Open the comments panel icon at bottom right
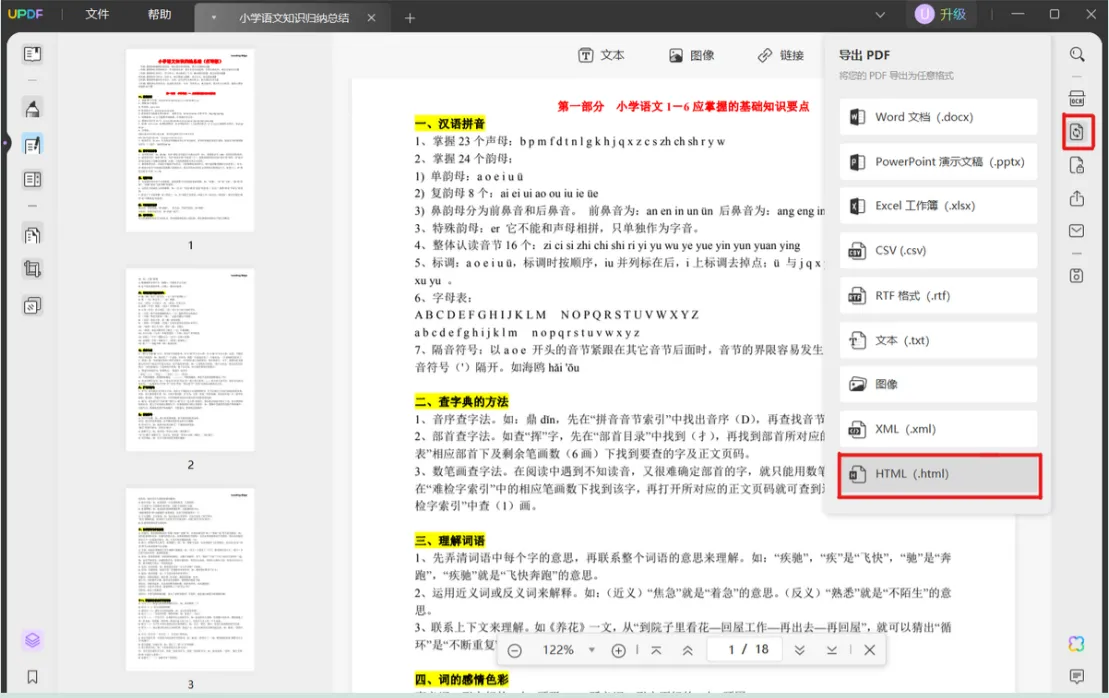This screenshot has height=698, width=1109. pyautogui.click(x=1076, y=677)
